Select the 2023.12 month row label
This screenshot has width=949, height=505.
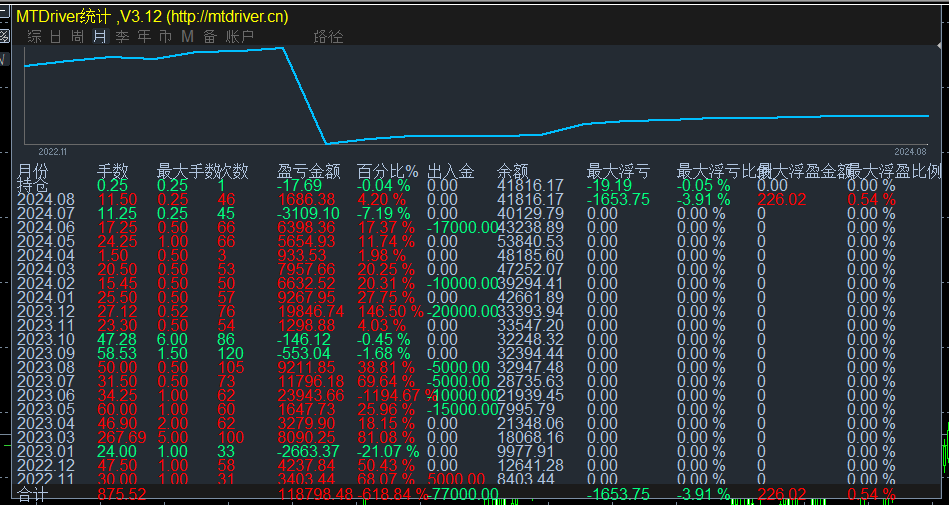pyautogui.click(x=46, y=311)
